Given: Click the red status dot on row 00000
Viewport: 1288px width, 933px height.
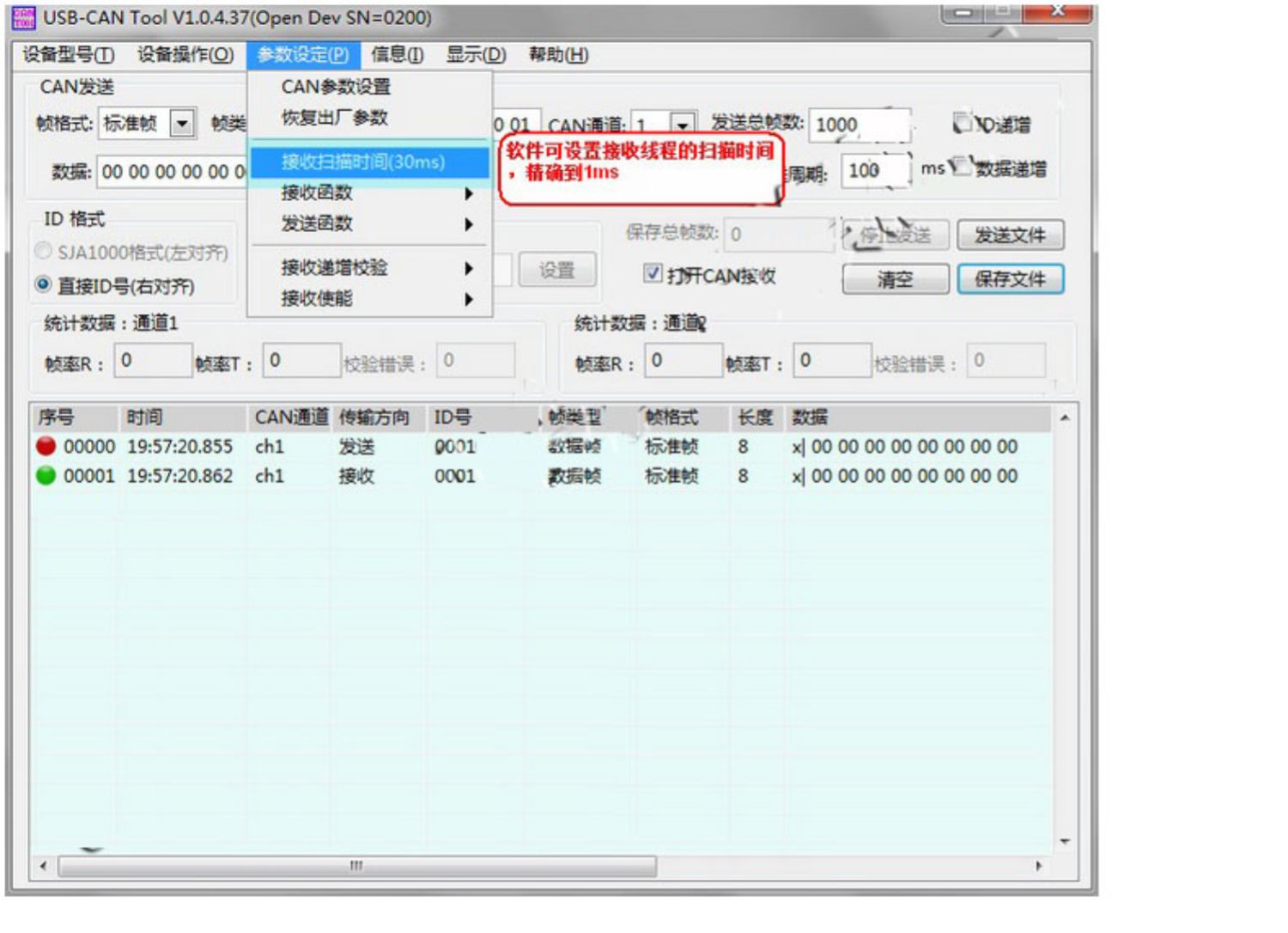Looking at the screenshot, I should (x=46, y=446).
